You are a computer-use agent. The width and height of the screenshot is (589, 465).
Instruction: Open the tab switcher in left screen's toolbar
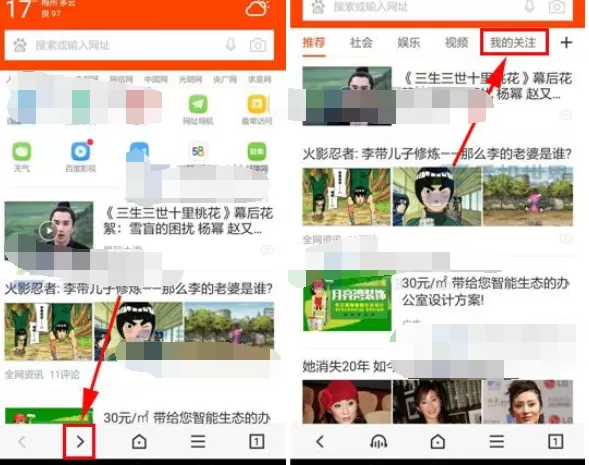[x=257, y=441]
